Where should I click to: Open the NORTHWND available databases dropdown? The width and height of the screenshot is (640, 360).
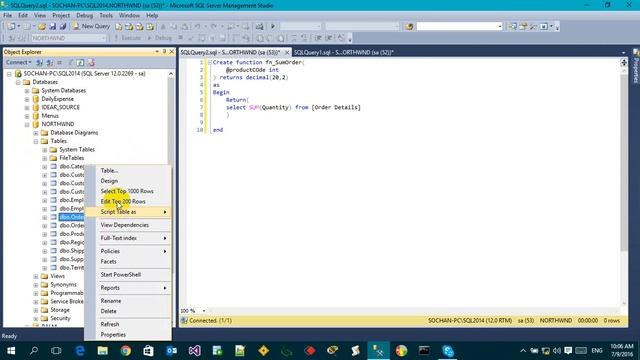tap(69, 38)
